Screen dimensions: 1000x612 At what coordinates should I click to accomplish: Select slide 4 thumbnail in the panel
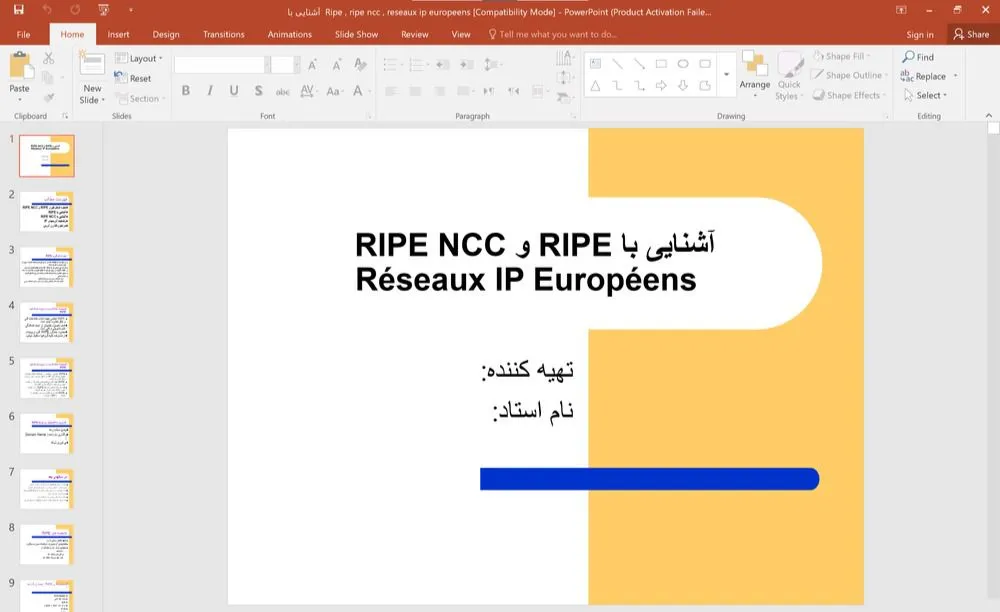(x=46, y=322)
